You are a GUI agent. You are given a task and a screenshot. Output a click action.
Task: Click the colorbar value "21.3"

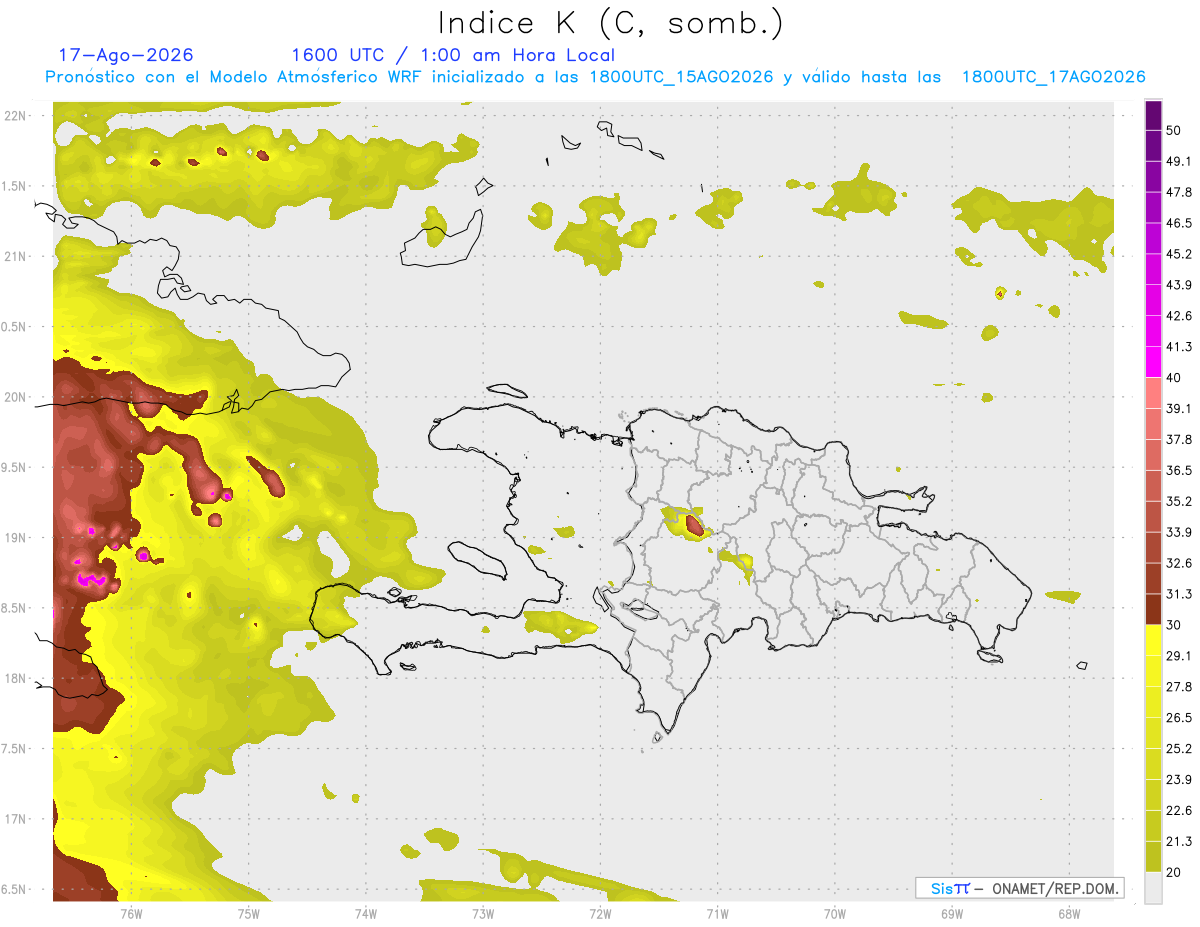coord(1178,842)
